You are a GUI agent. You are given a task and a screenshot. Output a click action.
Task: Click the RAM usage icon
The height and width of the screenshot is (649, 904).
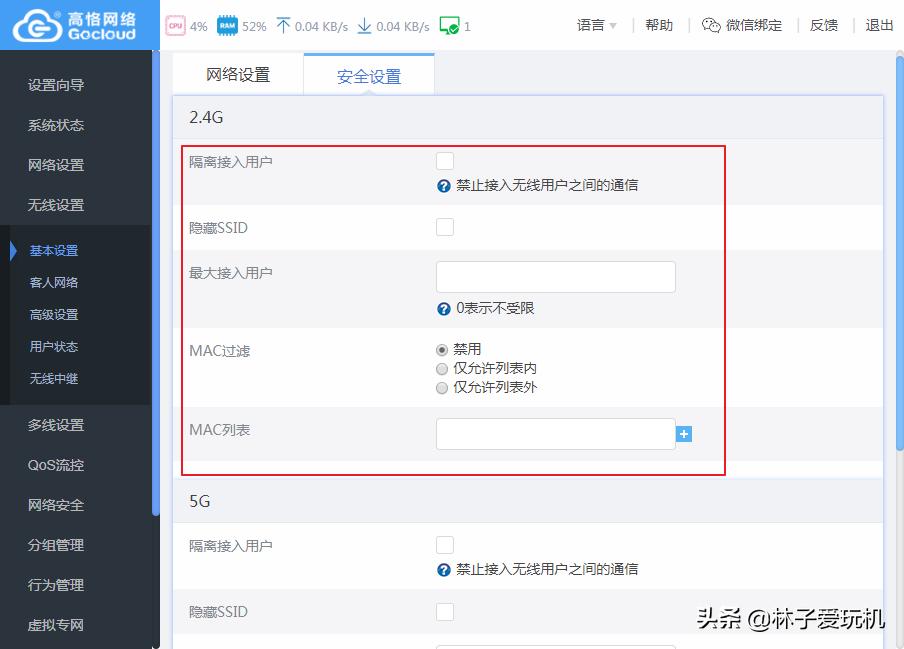227,26
